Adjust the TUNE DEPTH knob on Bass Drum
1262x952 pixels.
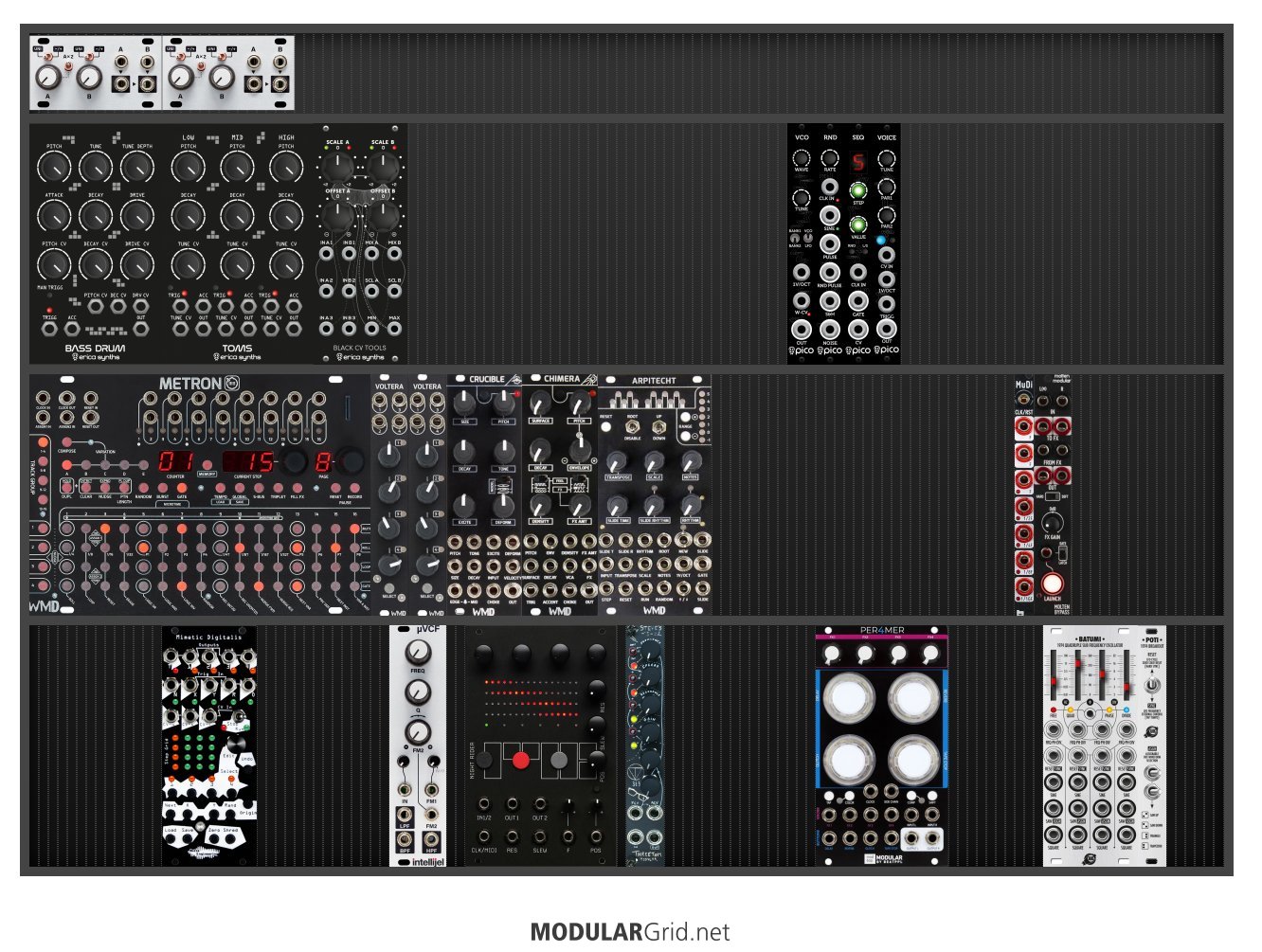[137, 168]
